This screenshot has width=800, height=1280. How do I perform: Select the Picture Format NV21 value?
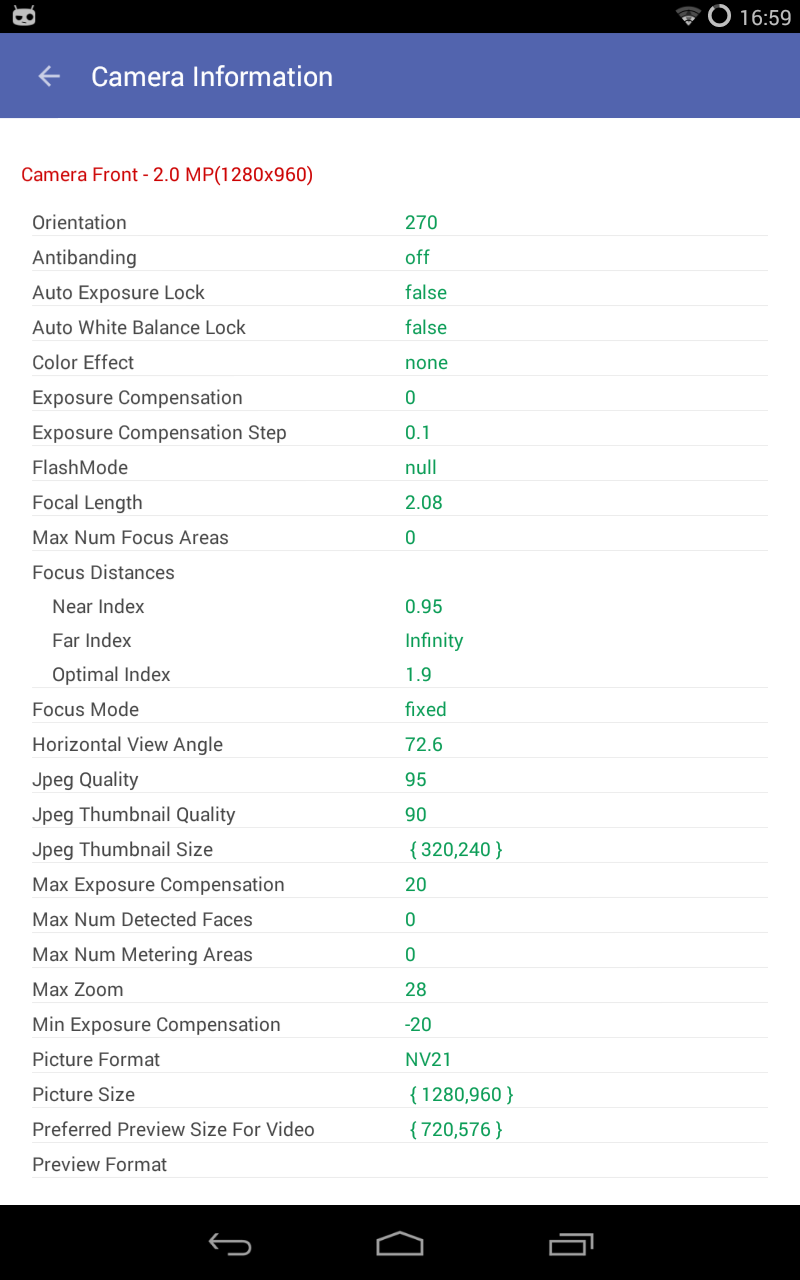[x=426, y=1059]
